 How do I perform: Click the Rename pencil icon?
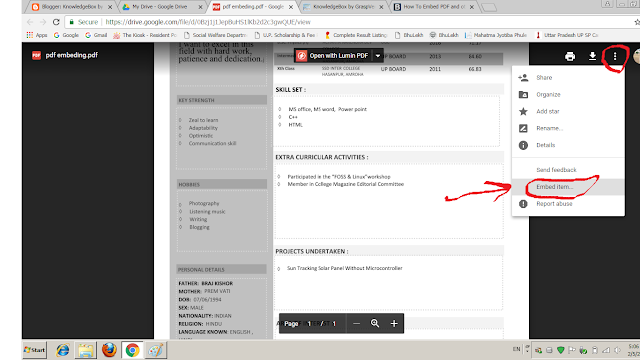point(523,128)
